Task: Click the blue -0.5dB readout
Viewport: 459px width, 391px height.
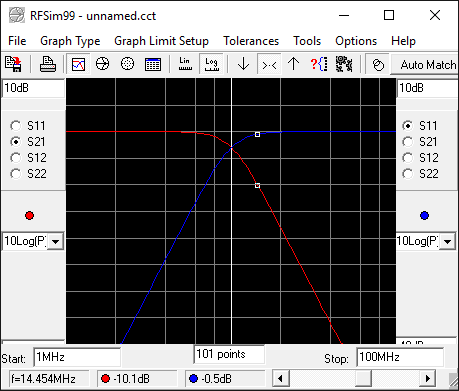Action: [x=225, y=379]
